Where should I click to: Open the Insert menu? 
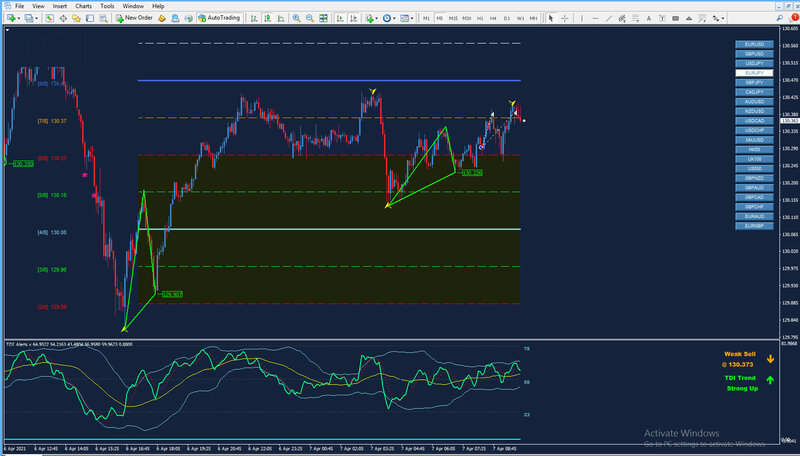tap(61, 6)
